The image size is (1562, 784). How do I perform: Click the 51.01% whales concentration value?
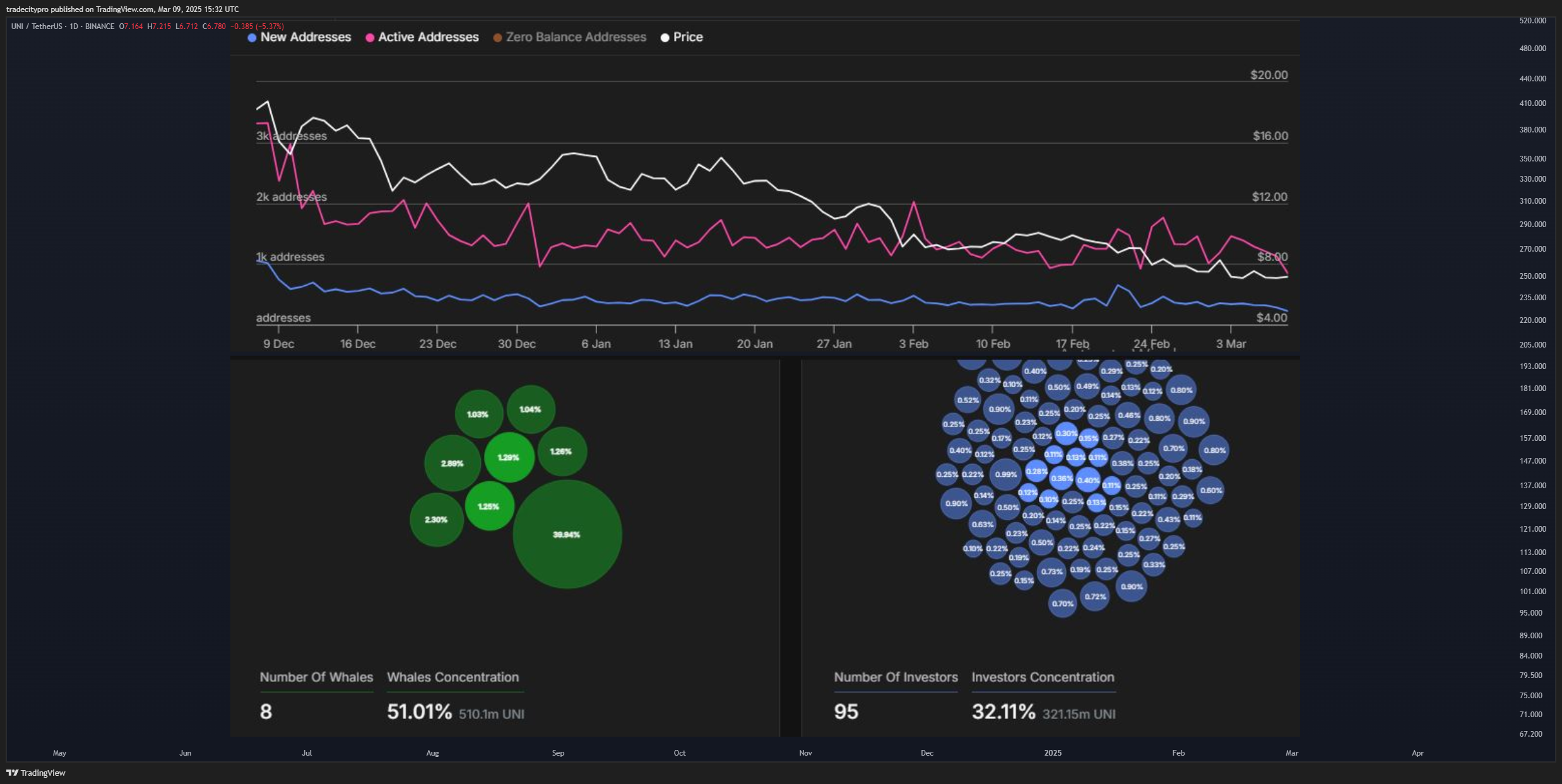click(x=420, y=712)
